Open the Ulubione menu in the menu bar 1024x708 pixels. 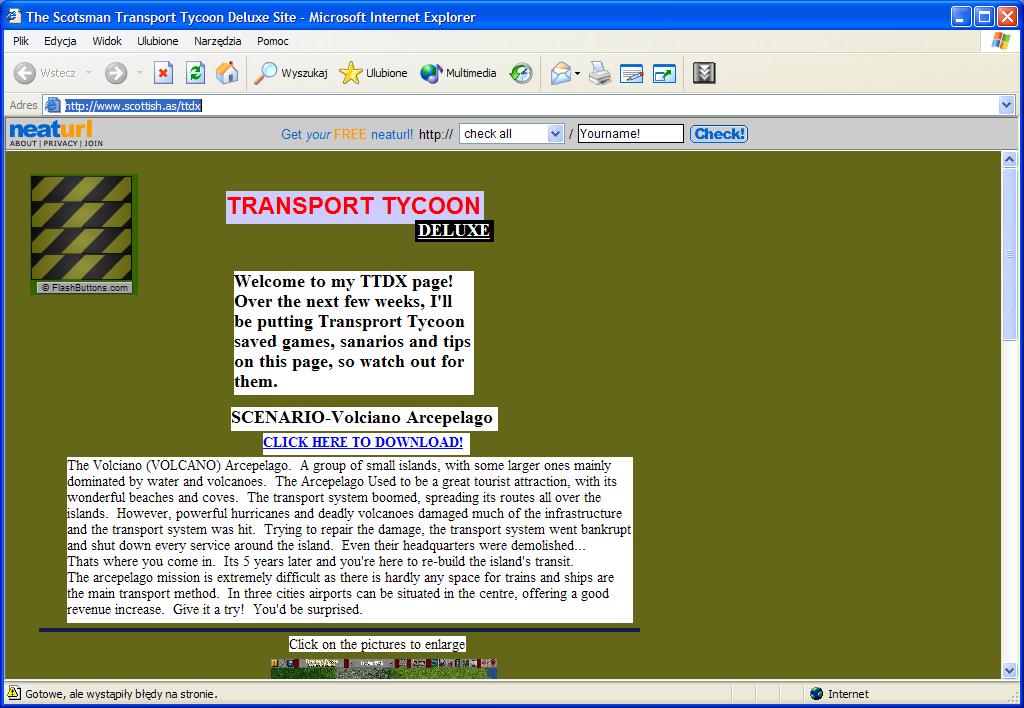coord(157,41)
